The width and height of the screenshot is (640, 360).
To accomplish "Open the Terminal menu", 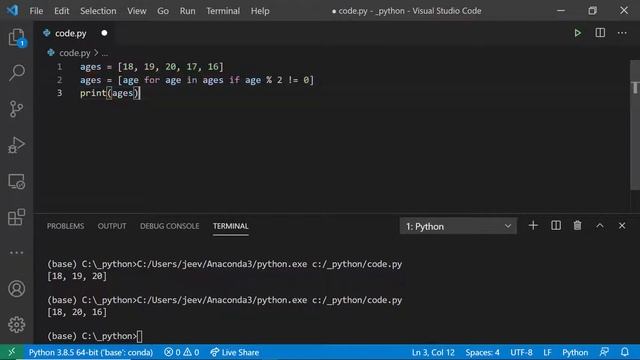I will (223, 11).
